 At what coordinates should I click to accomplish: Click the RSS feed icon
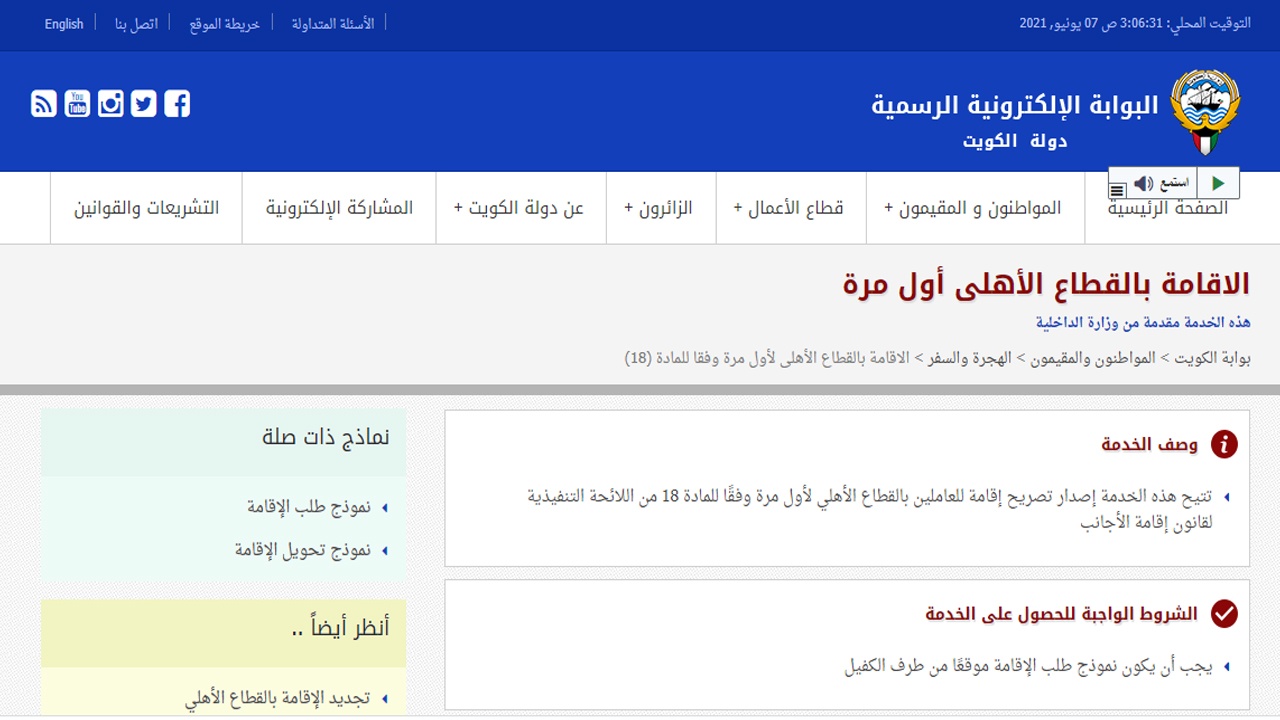pyautogui.click(x=44, y=102)
